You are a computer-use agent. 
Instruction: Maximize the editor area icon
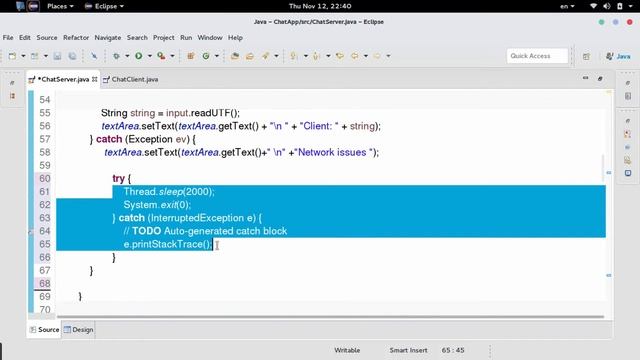[x=600, y=78]
